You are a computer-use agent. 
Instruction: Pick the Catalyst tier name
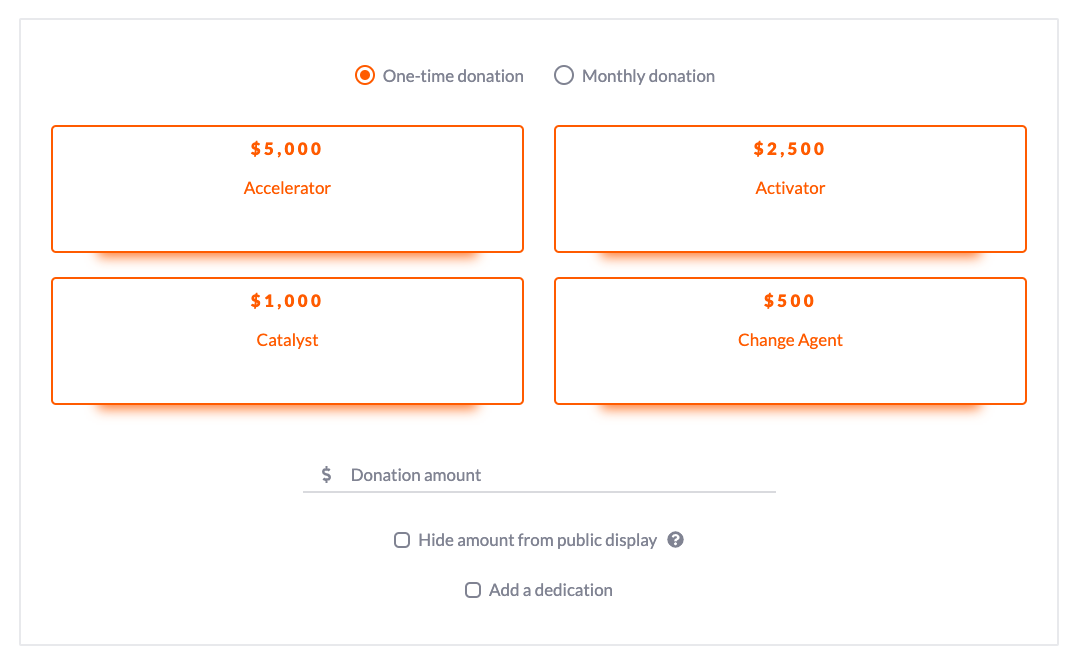pyautogui.click(x=287, y=340)
